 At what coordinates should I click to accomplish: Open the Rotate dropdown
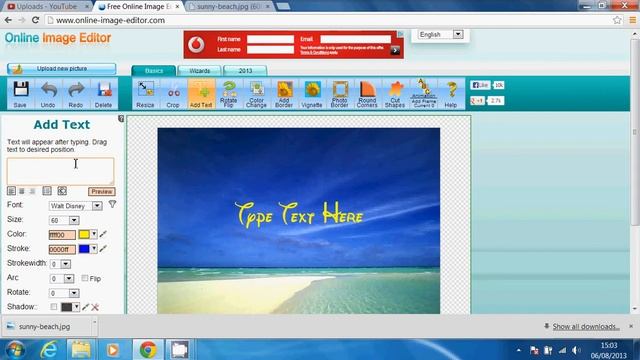[x=64, y=293]
